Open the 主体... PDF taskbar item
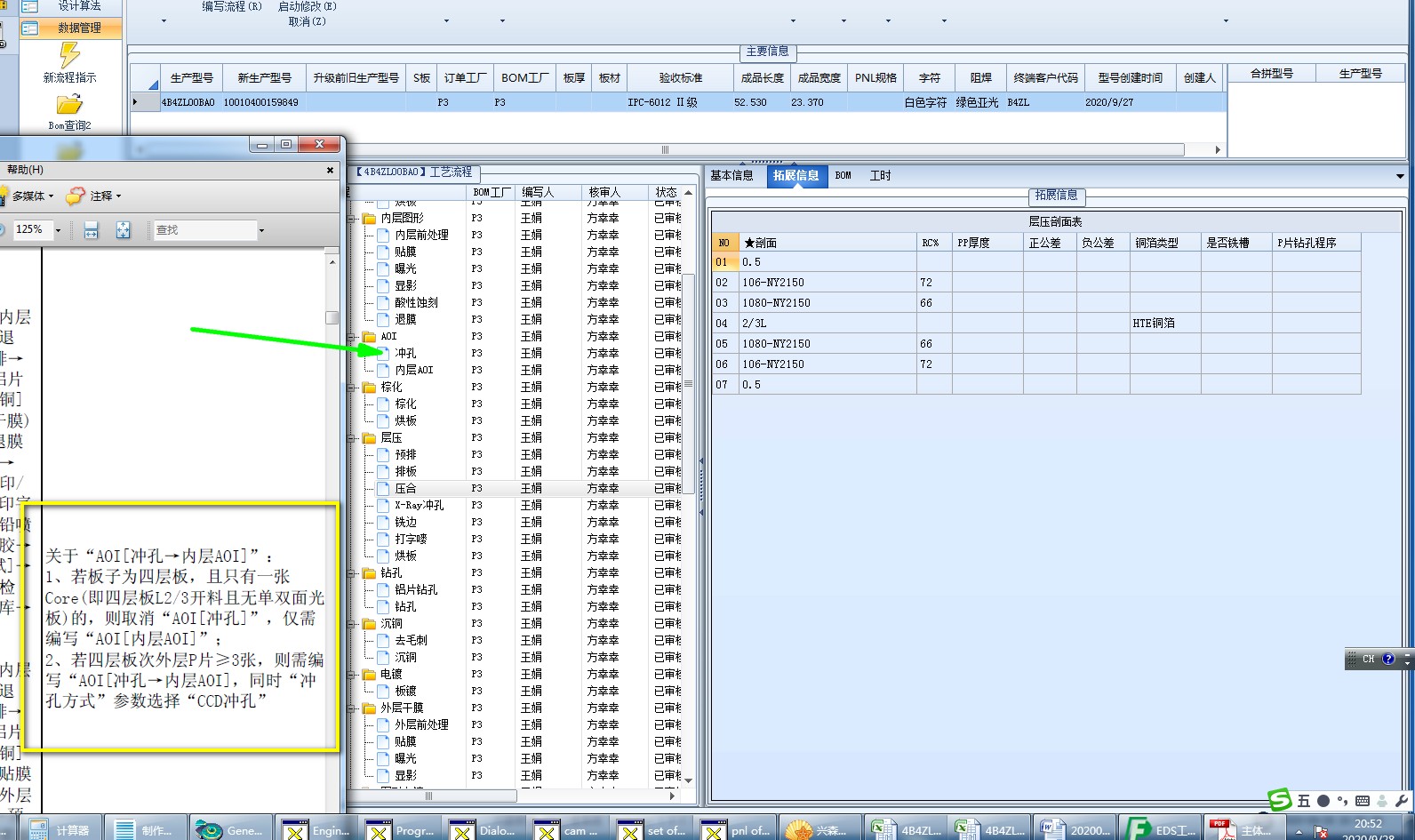 point(1243,828)
